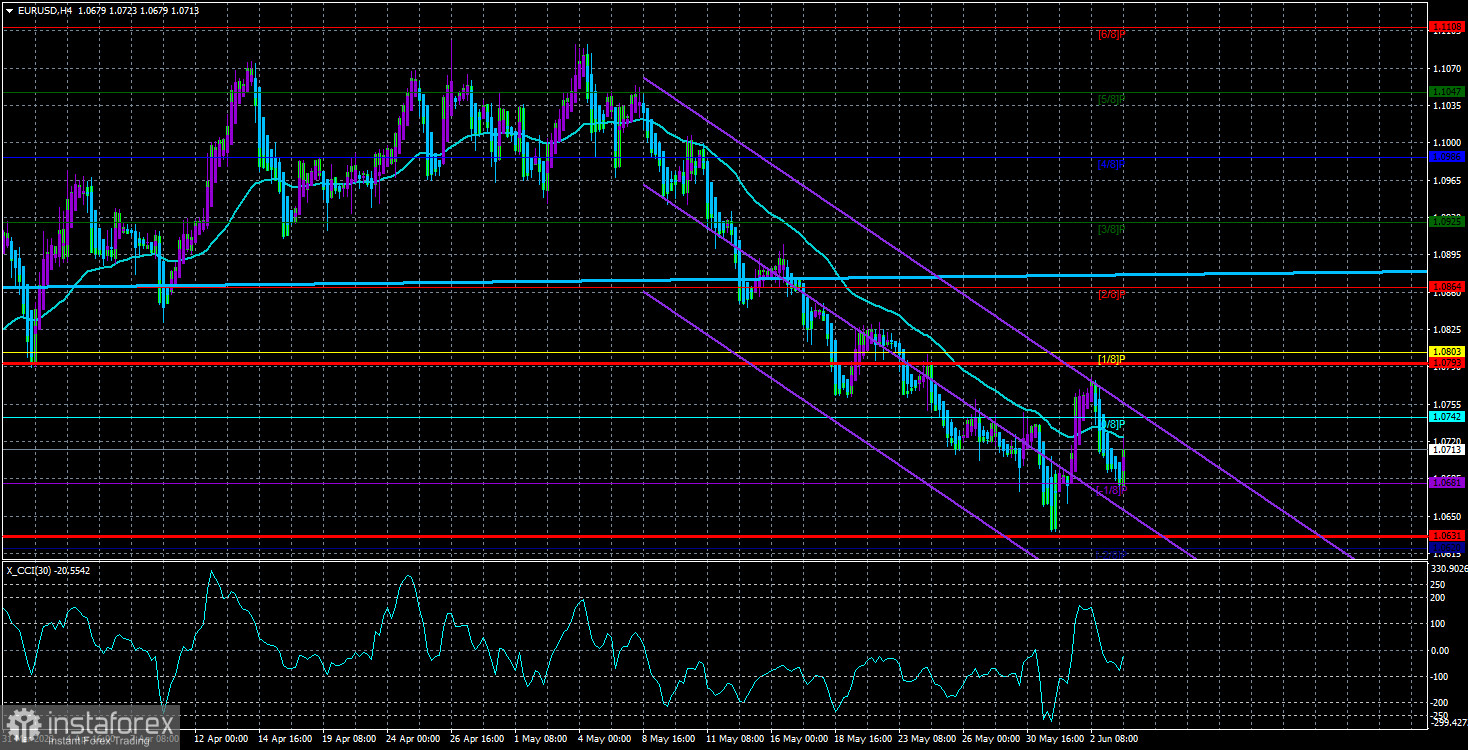Image resolution: width=1468 pixels, height=750 pixels.
Task: Click the green 1.1047 price tag
Action: pyautogui.click(x=1447, y=92)
